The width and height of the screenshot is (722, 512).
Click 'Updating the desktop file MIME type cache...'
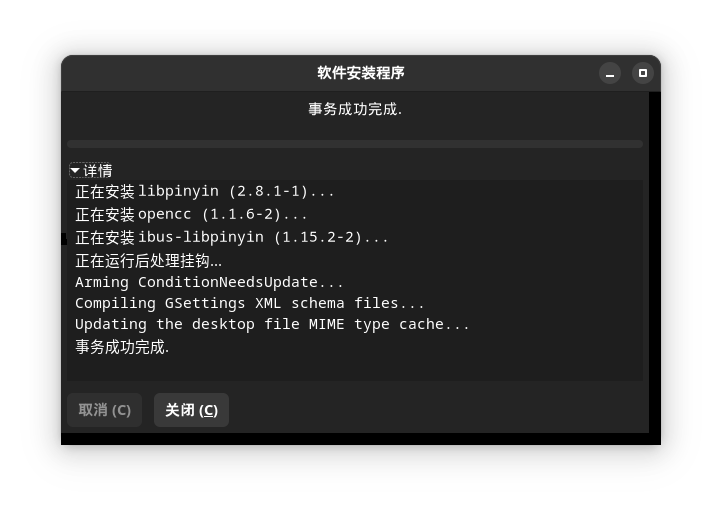coord(272,325)
